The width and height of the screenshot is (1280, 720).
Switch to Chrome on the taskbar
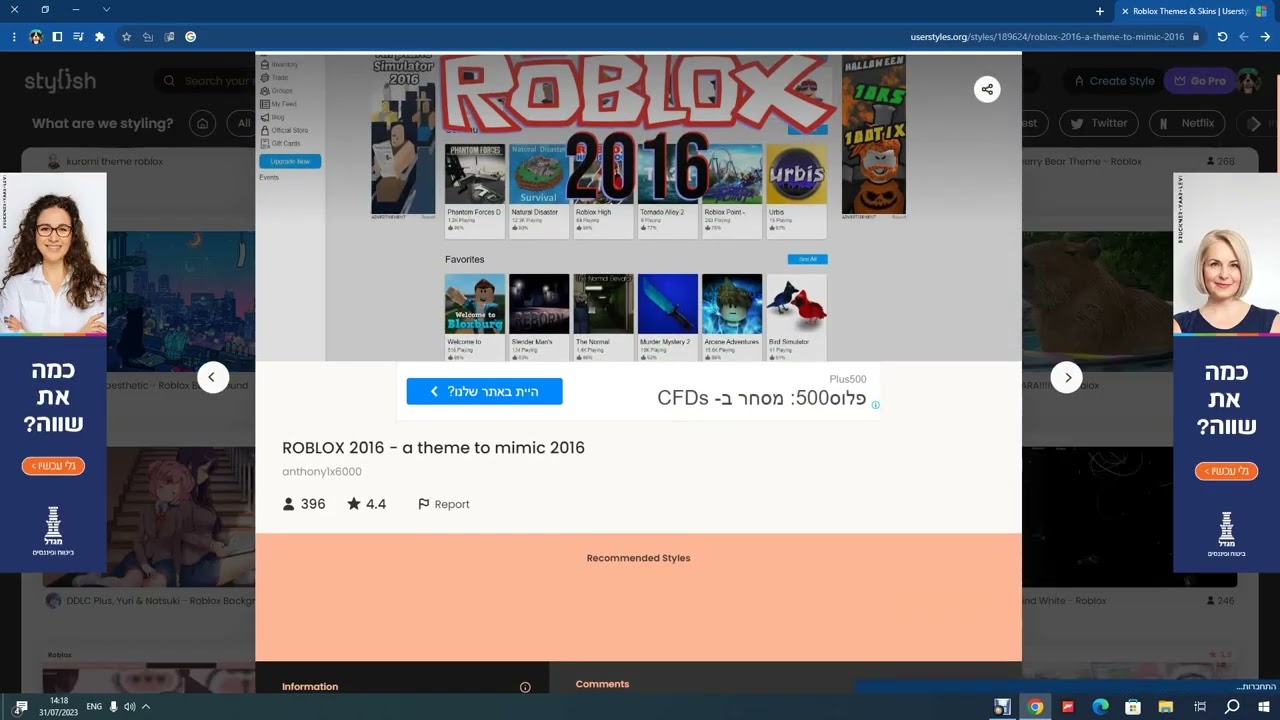[1036, 707]
